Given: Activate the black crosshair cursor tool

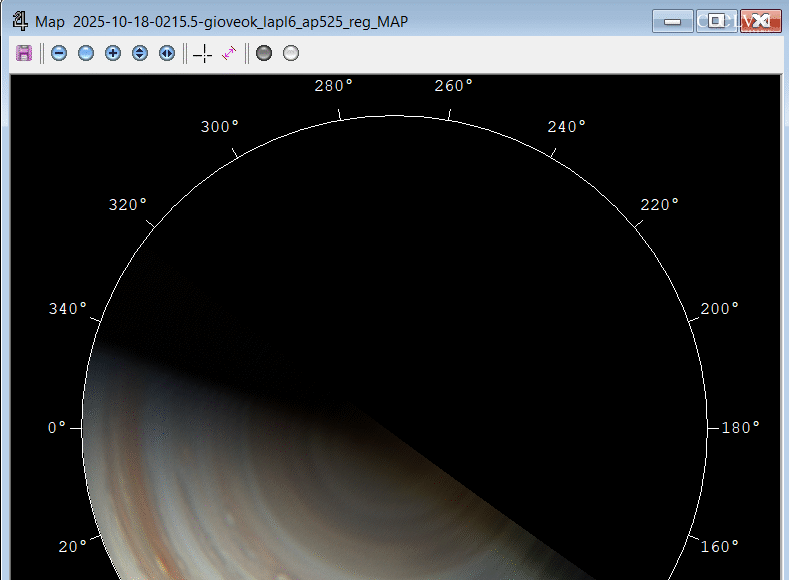Looking at the screenshot, I should 203,53.
